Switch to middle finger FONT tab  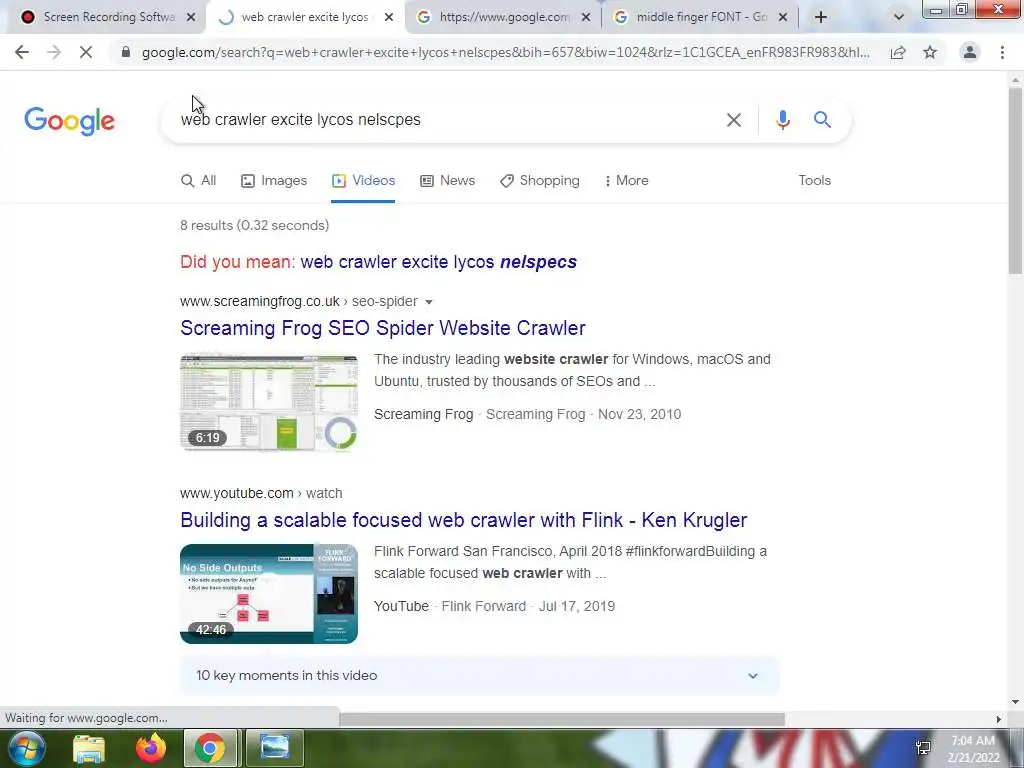point(699,17)
